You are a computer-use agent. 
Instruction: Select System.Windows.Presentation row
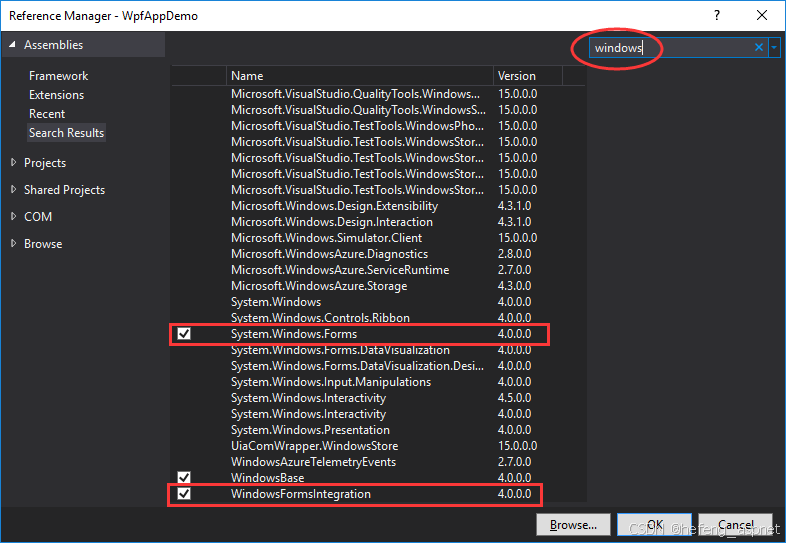click(378, 430)
